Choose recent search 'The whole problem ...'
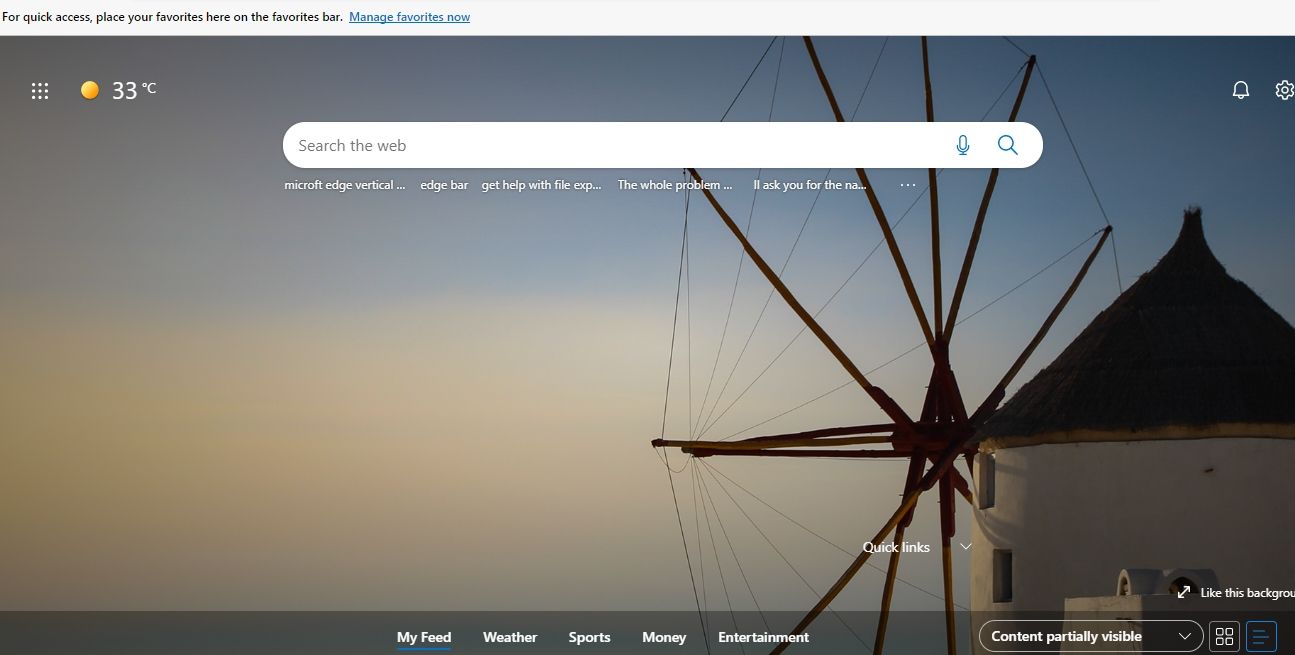 click(675, 185)
